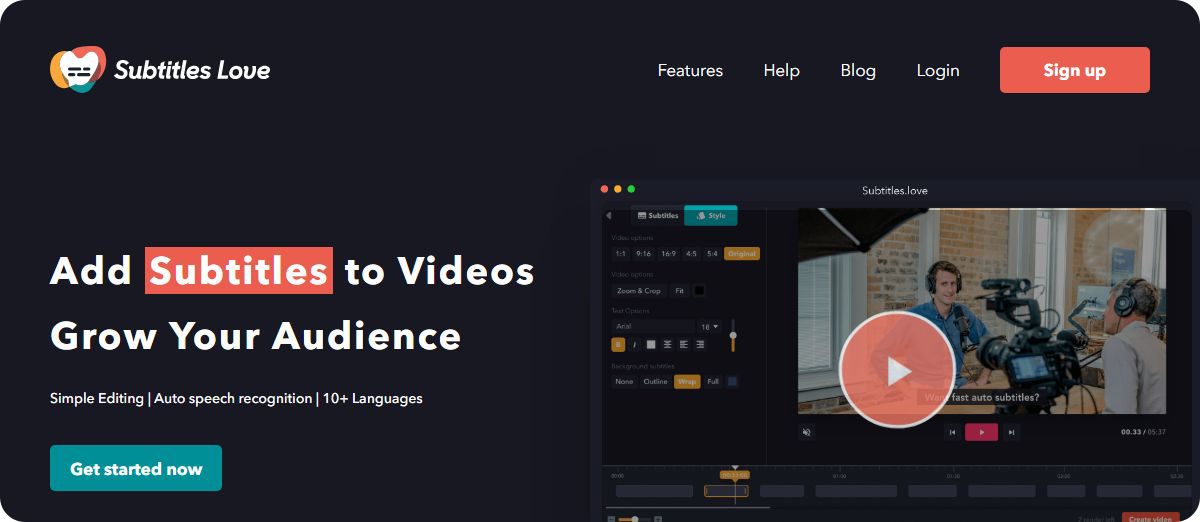Go to the Blog
This screenshot has width=1200, height=522.
pyautogui.click(x=858, y=70)
